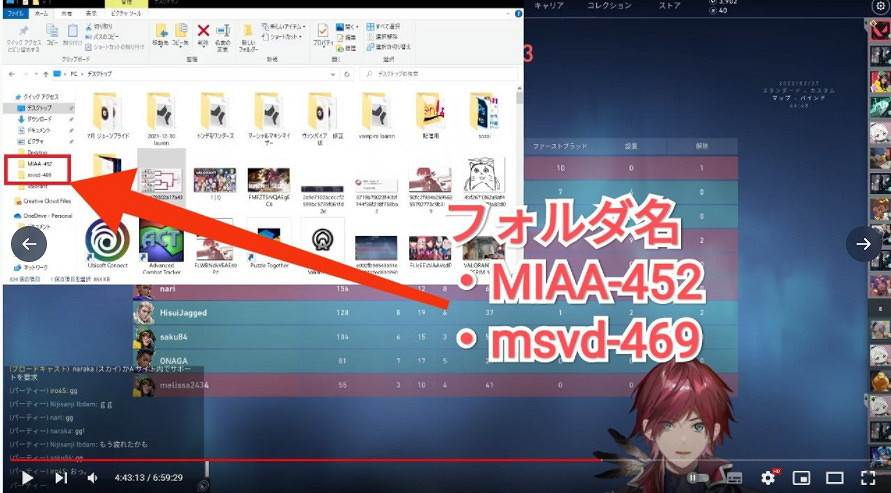Open Valorant settings gear at top right
891x493 pixels.
click(878, 7)
